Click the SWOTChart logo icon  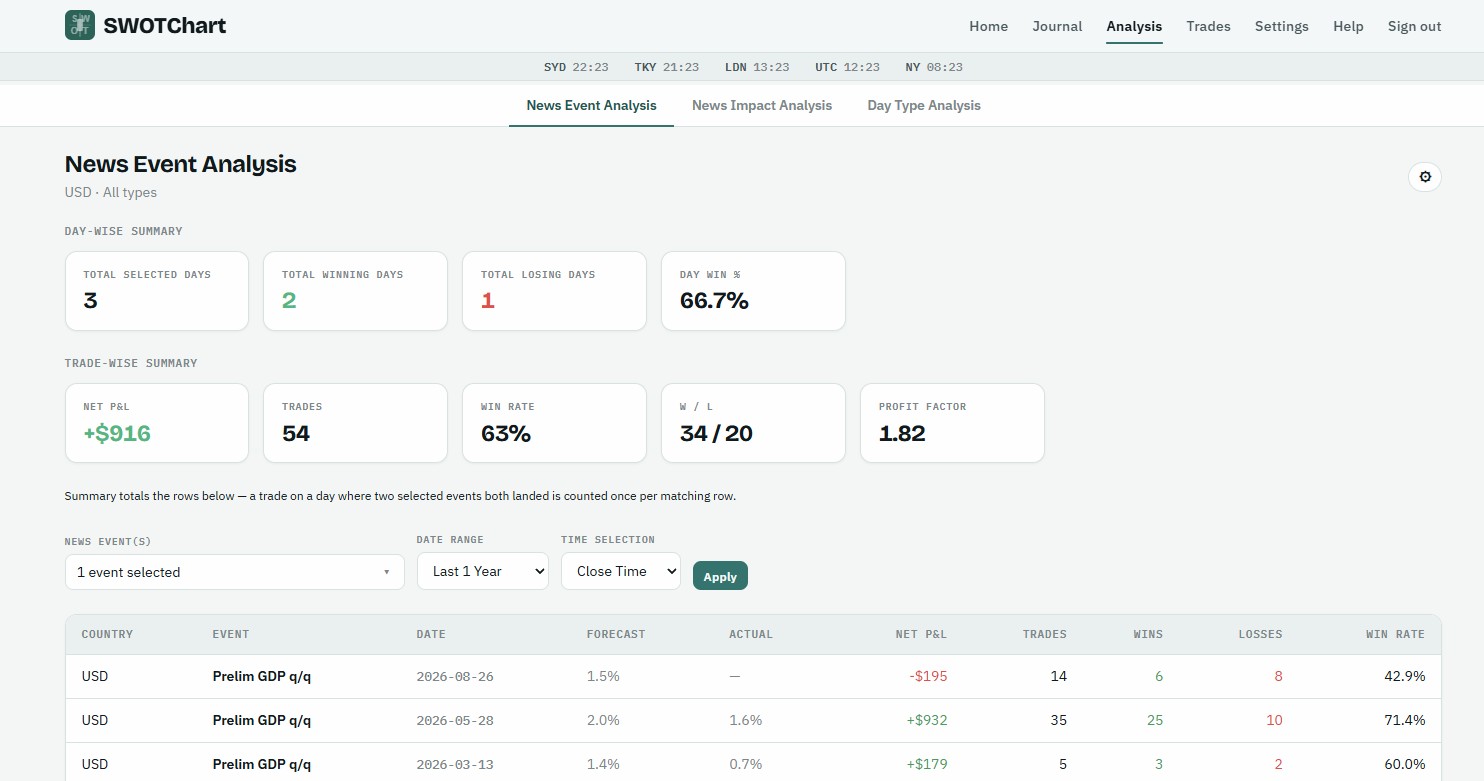click(x=79, y=26)
